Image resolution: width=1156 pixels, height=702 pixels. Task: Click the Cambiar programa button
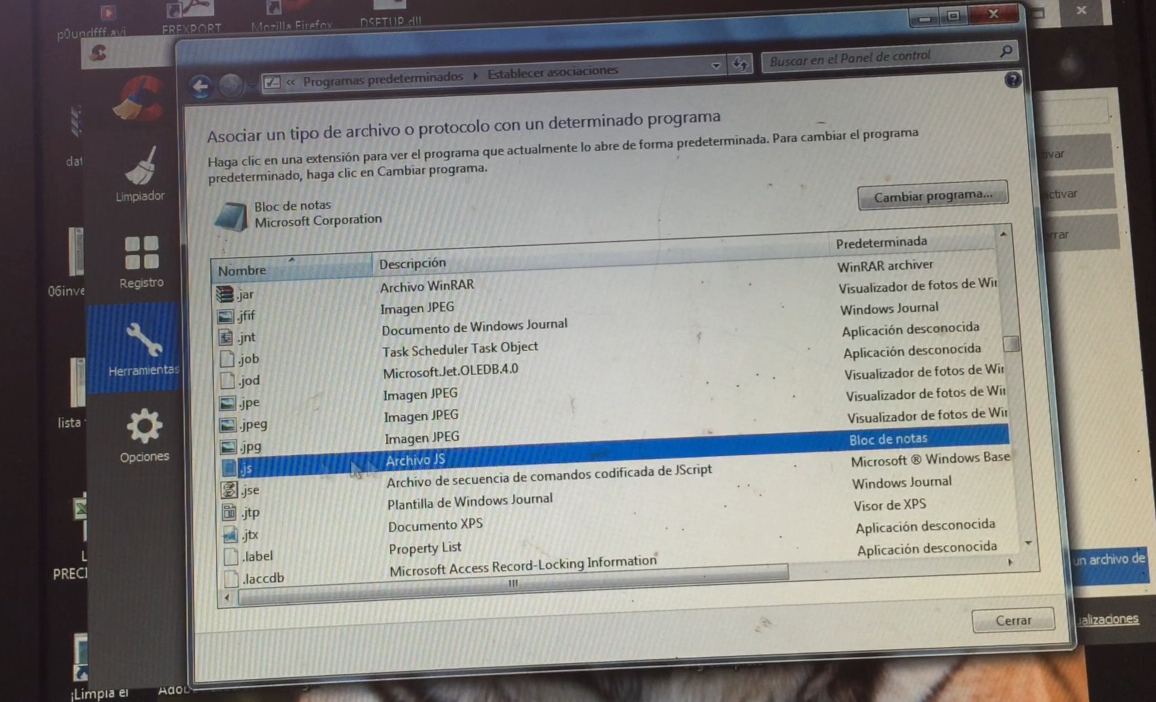(x=932, y=196)
